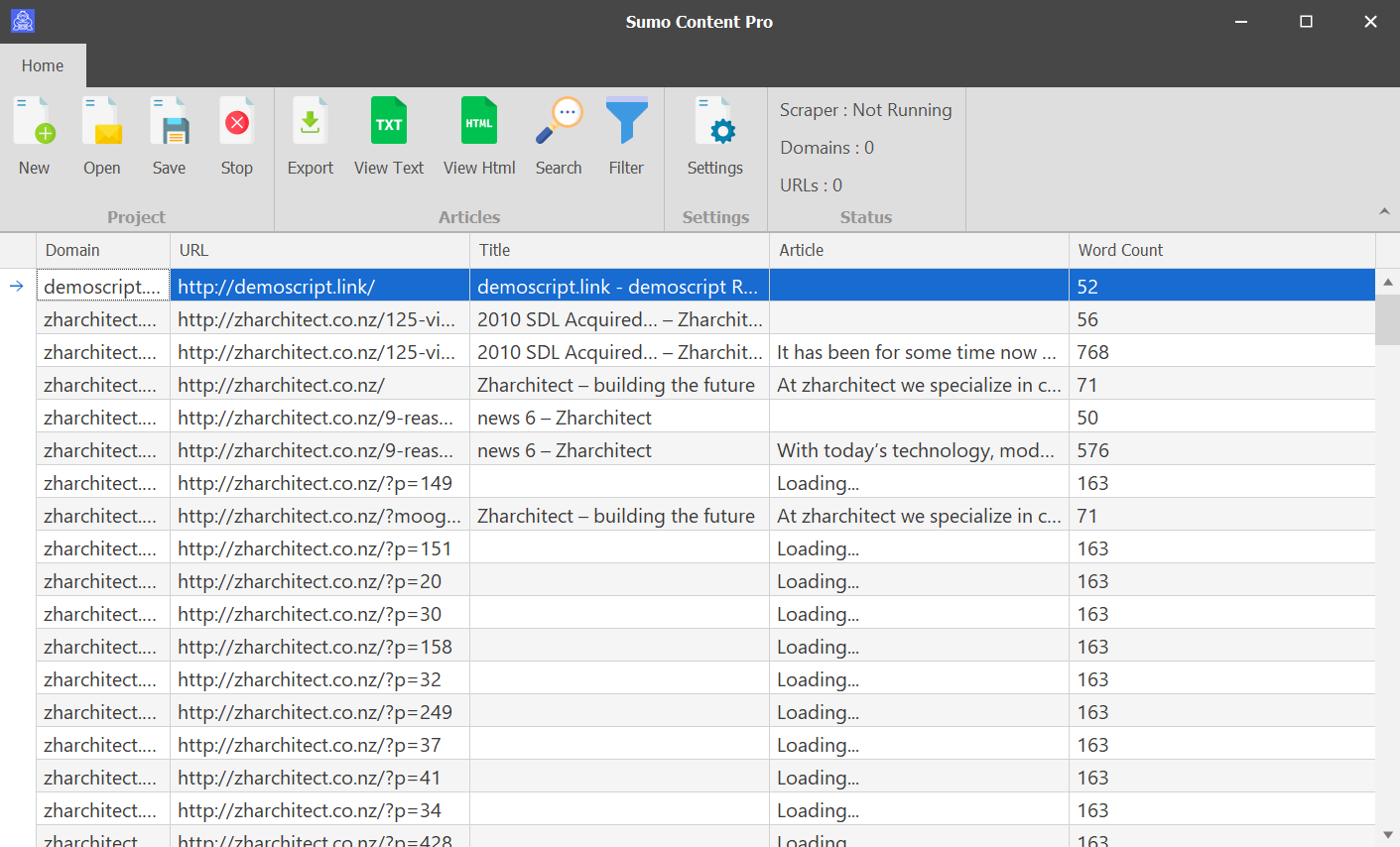Collapse the ribbon with the chevron
The width and height of the screenshot is (1400, 847).
point(1384,211)
